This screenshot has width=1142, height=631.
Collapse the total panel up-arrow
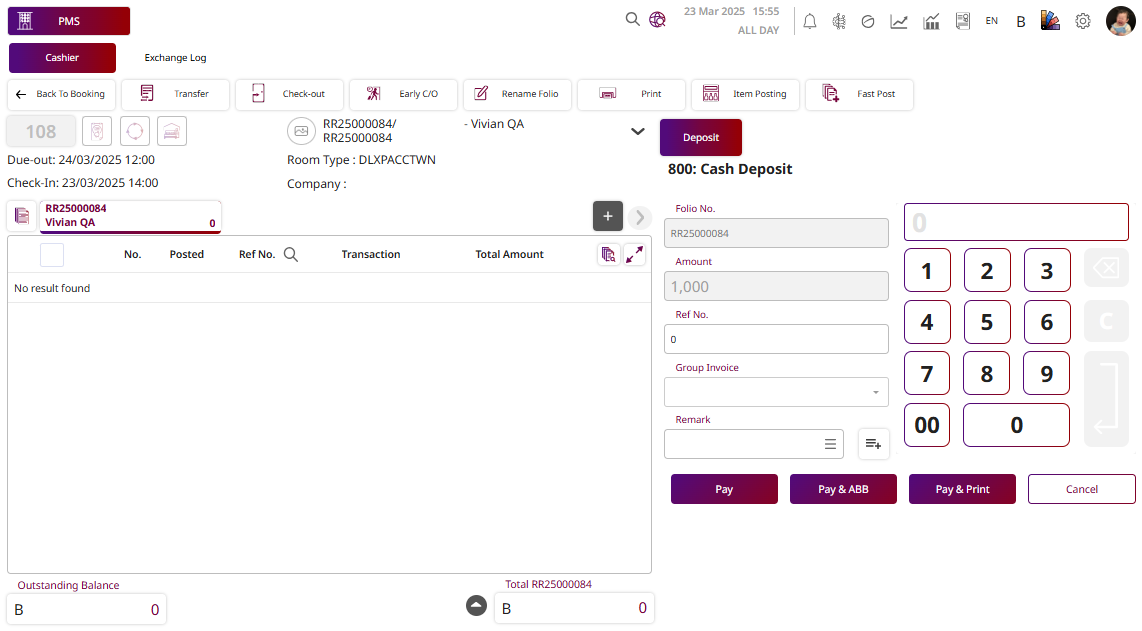pyautogui.click(x=477, y=606)
